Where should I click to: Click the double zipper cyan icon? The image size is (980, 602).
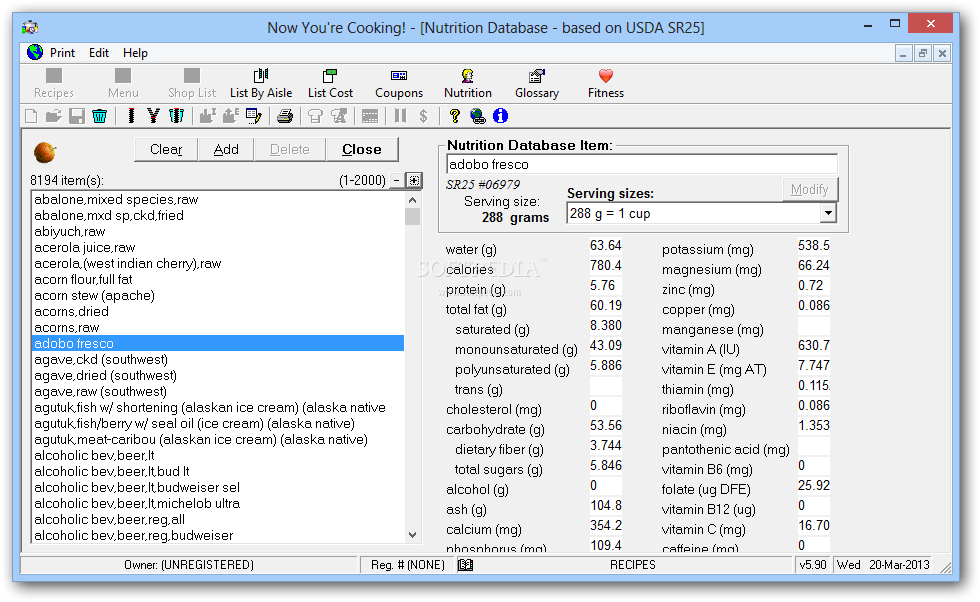(177, 116)
